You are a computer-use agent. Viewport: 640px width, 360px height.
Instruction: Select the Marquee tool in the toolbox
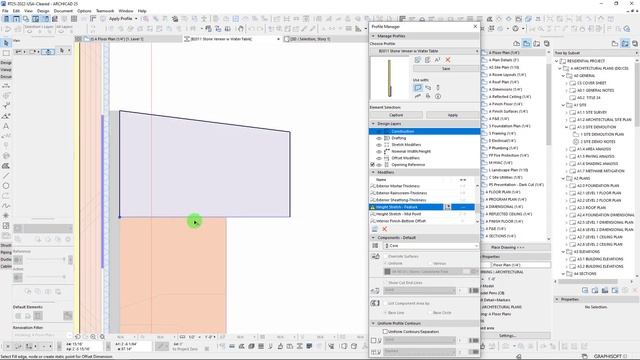(x=6, y=53)
